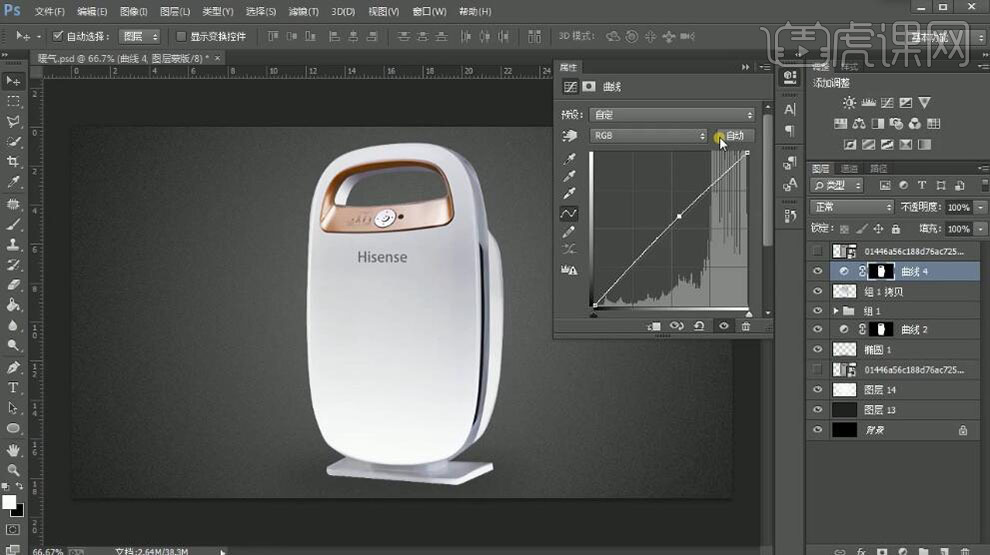
Task: Select the Crop tool
Action: 13,162
